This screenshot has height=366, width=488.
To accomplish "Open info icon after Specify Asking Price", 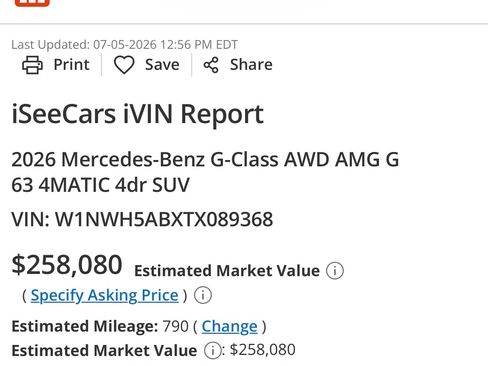I will tap(203, 295).
